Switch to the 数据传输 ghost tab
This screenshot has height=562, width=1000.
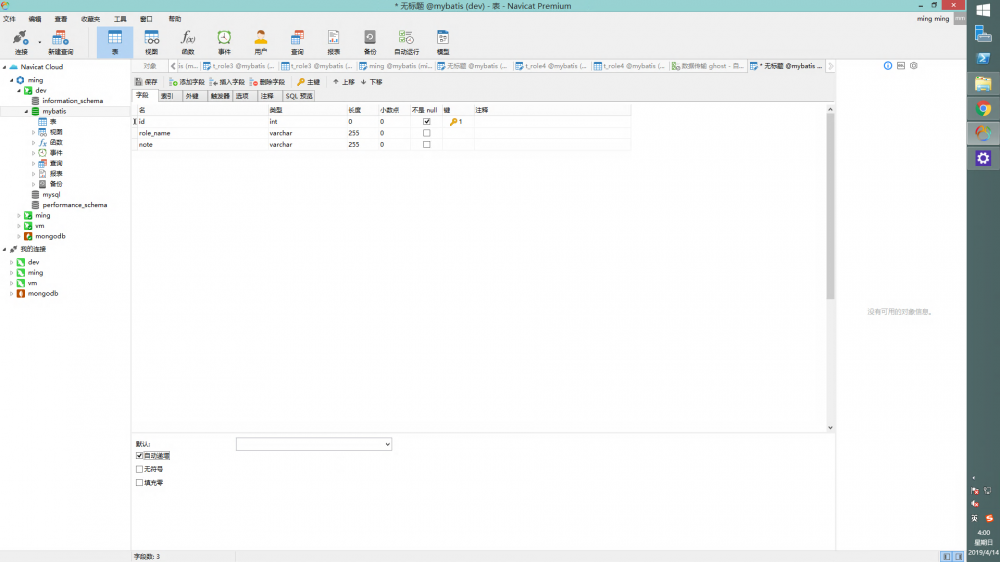[x=708, y=66]
